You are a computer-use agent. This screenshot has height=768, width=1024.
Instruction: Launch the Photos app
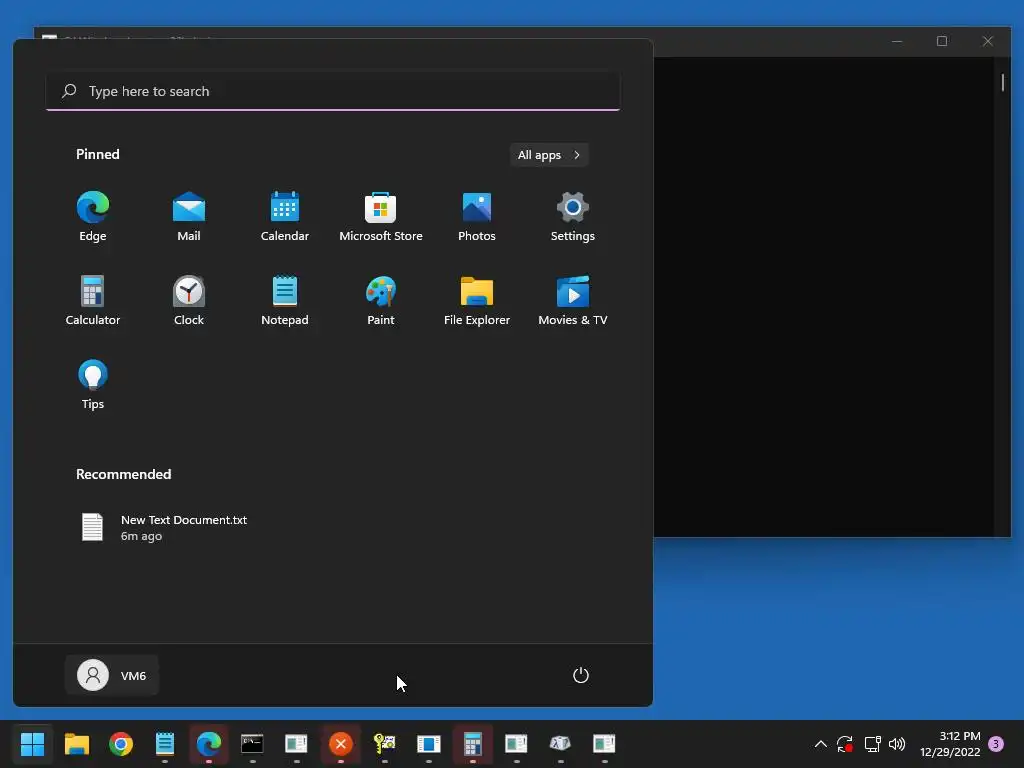tap(477, 217)
